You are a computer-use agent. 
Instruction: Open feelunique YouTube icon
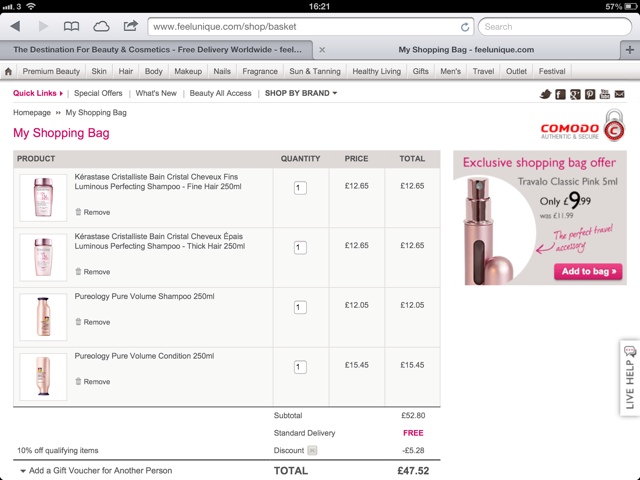(x=604, y=94)
